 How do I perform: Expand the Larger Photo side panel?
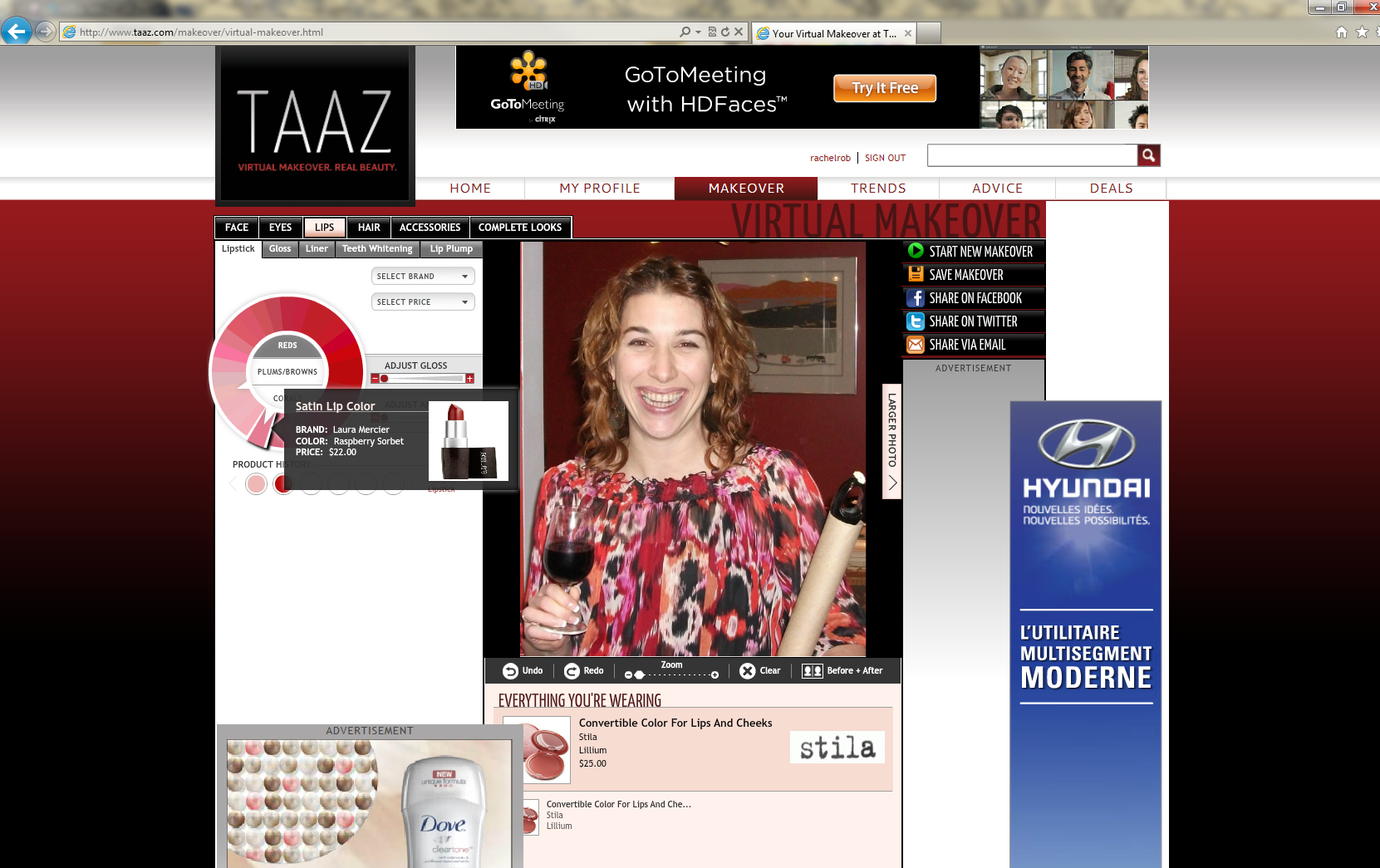pos(891,440)
